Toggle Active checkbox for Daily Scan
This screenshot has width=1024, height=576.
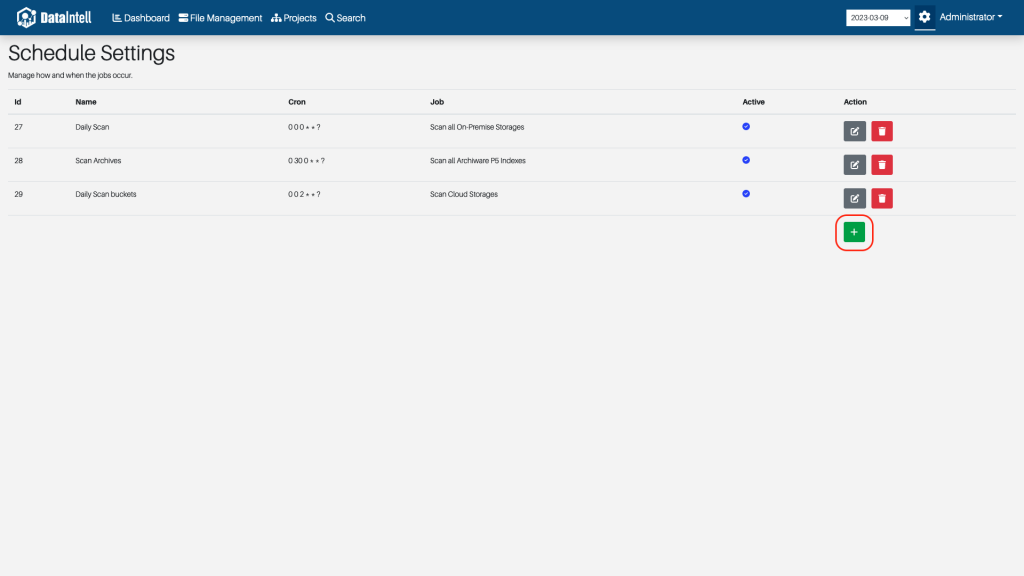coord(746,127)
